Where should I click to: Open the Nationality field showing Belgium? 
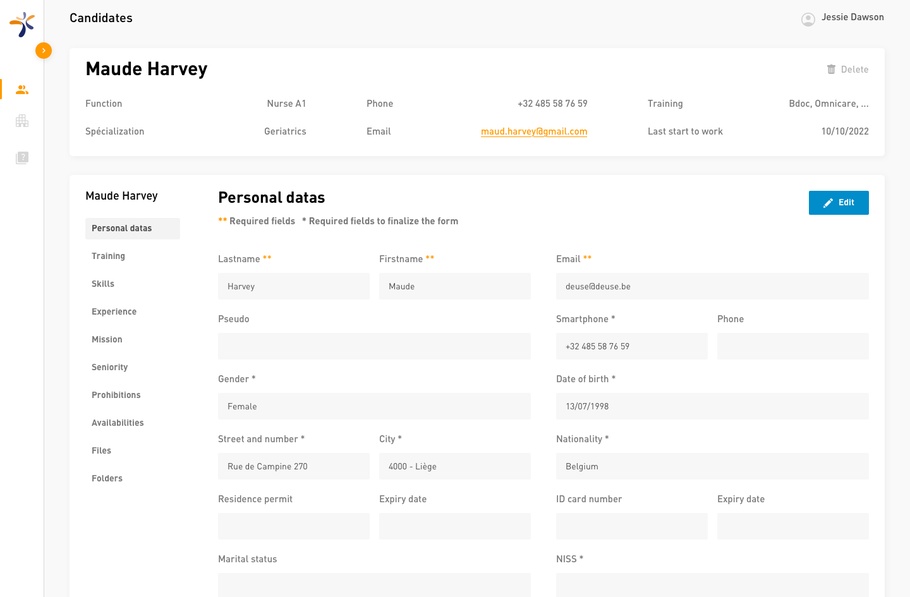tap(712, 466)
